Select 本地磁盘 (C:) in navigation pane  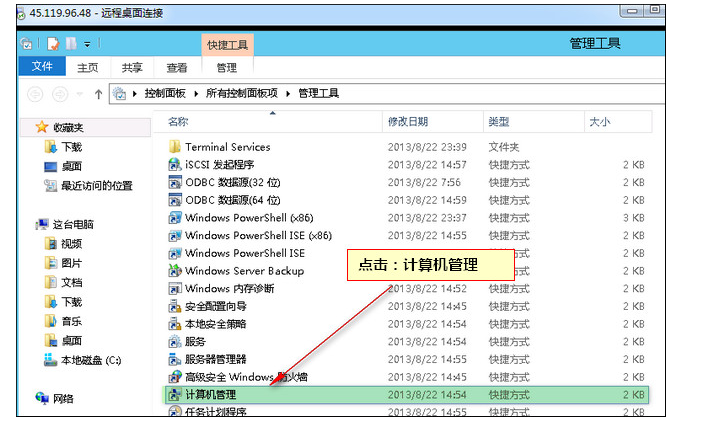tap(90, 360)
